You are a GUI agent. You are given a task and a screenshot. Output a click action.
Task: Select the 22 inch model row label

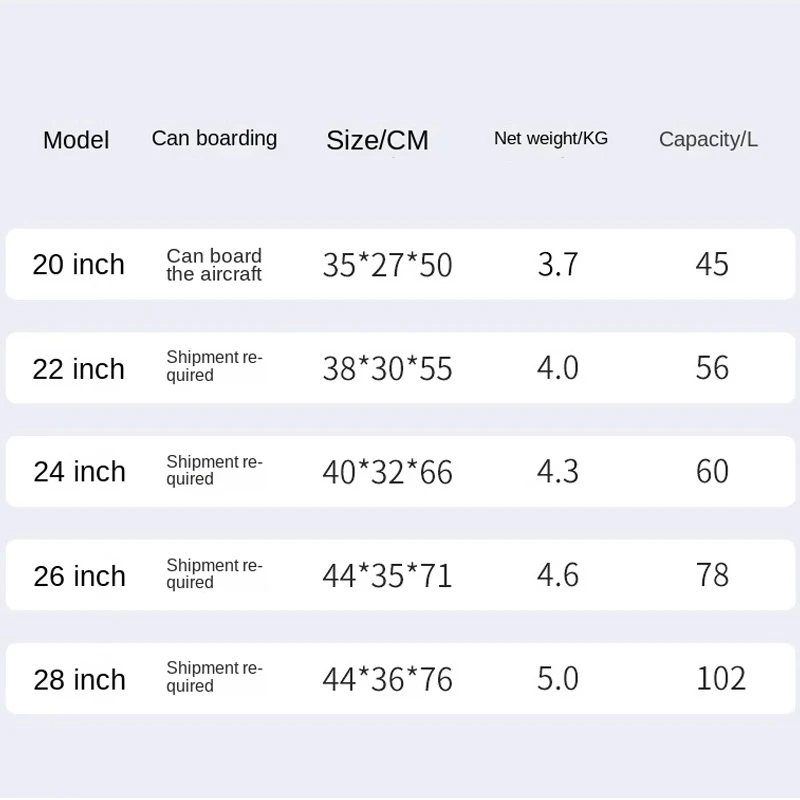point(79,369)
